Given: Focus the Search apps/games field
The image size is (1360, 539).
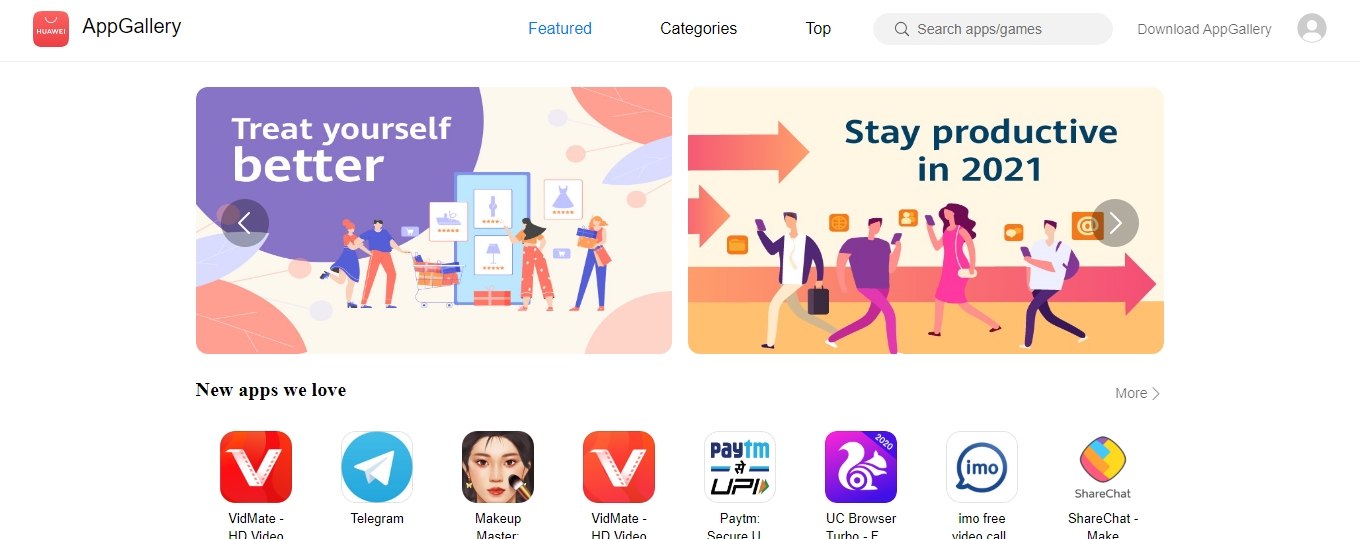Looking at the screenshot, I should click(992, 29).
